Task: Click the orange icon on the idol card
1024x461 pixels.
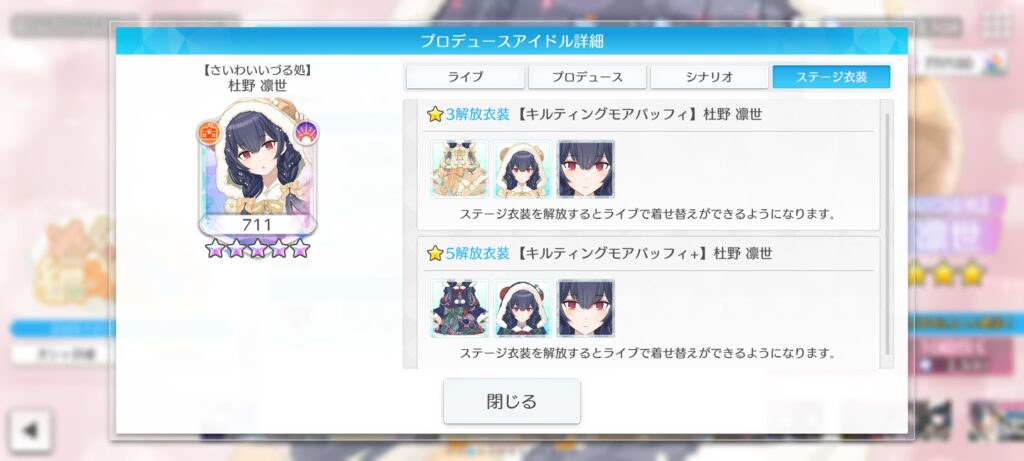Action: [208, 133]
